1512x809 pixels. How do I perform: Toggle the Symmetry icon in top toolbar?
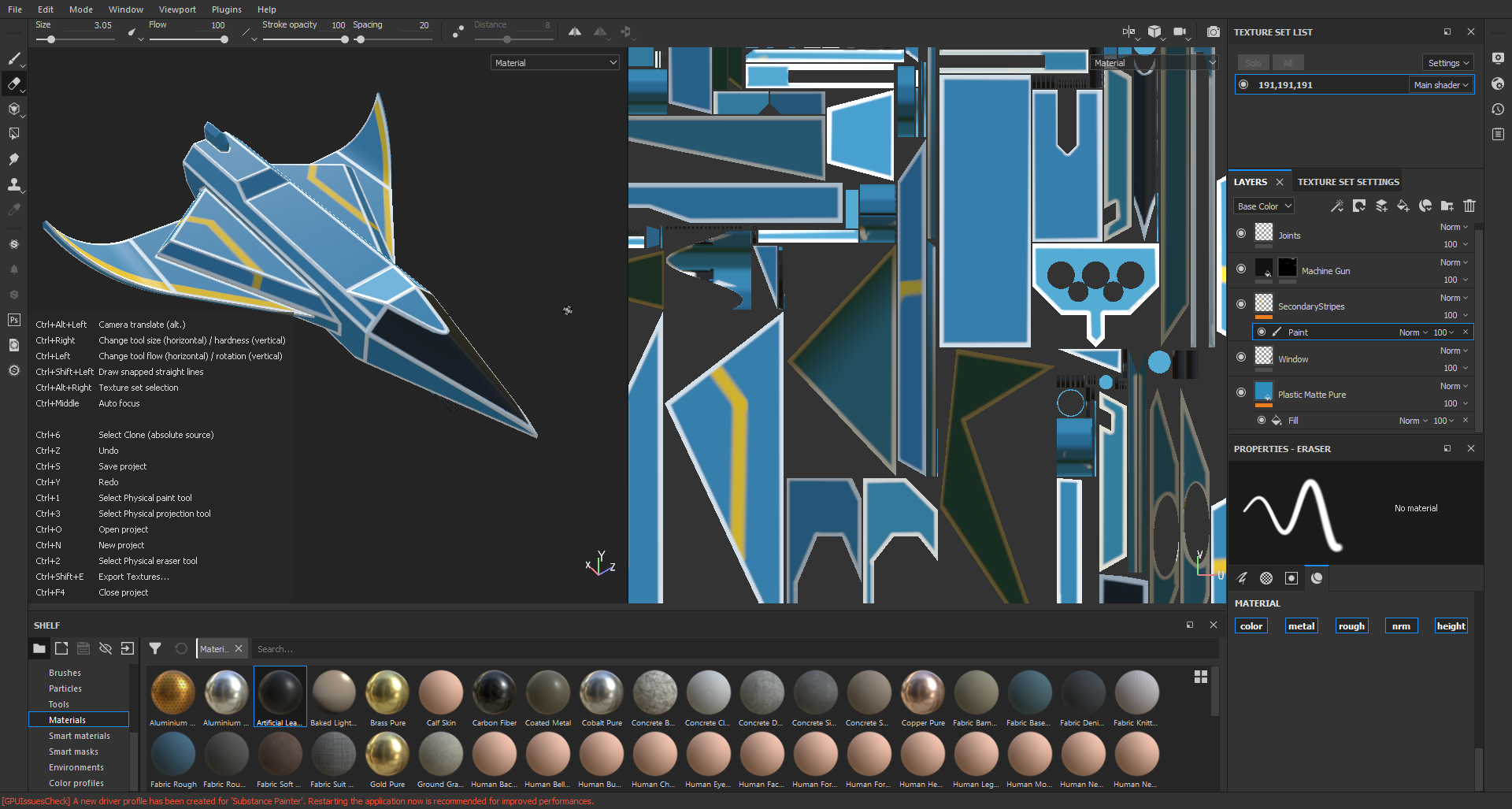click(x=575, y=32)
